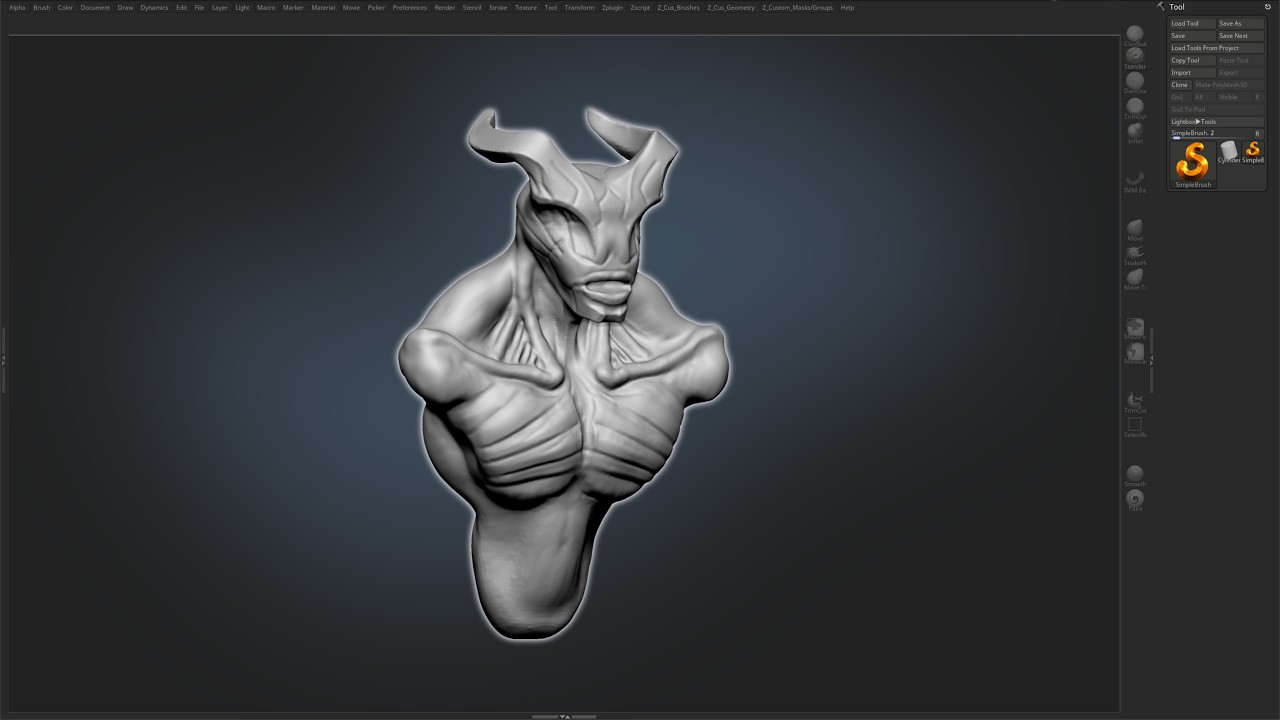Select the TrimCurve brush icon
Screen dimensions: 1280x720
(x=1135, y=400)
